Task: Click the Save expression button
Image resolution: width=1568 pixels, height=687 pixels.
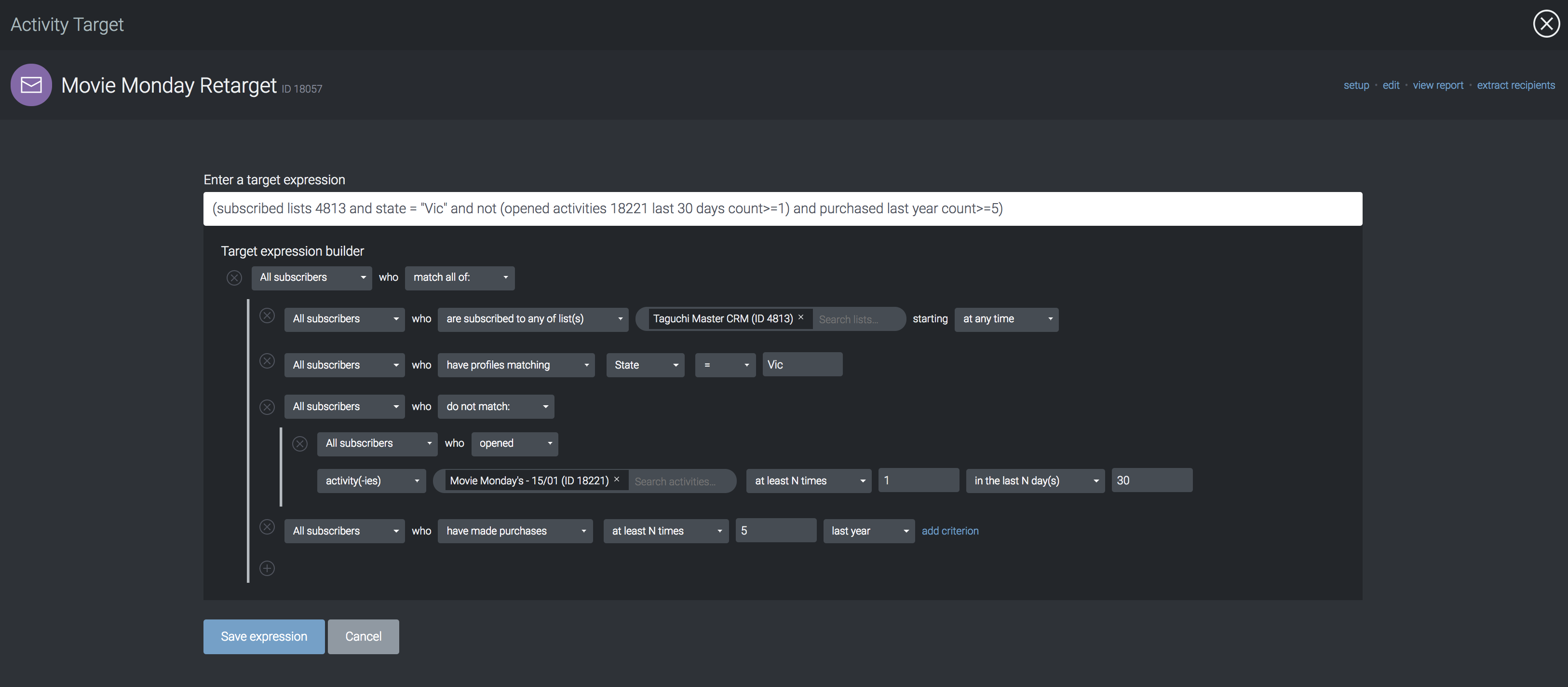Action: (264, 636)
